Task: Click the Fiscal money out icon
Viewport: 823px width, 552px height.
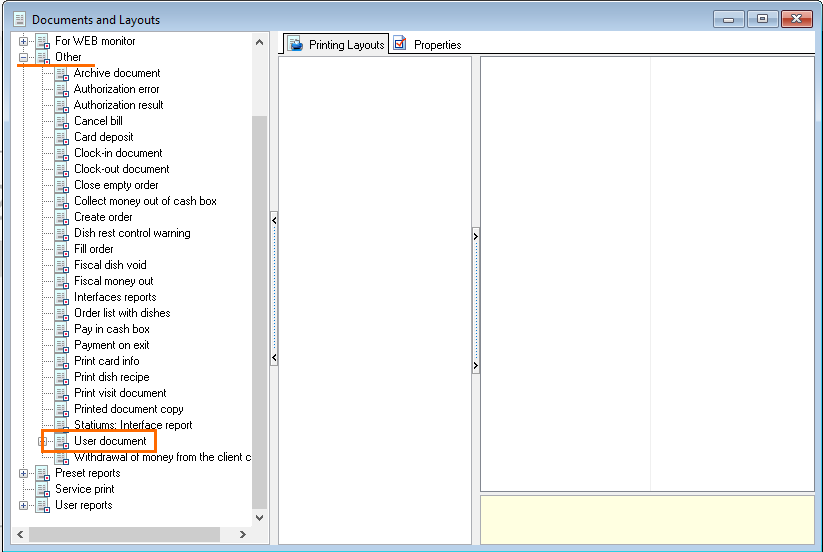Action: tap(62, 282)
